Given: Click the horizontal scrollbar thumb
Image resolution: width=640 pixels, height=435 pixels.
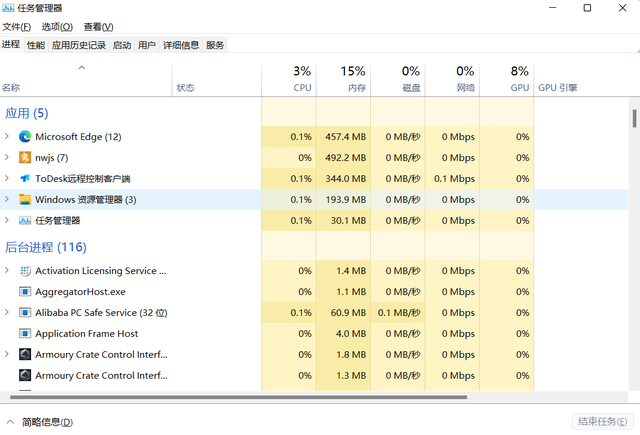Looking at the screenshot, I should 239,397.
